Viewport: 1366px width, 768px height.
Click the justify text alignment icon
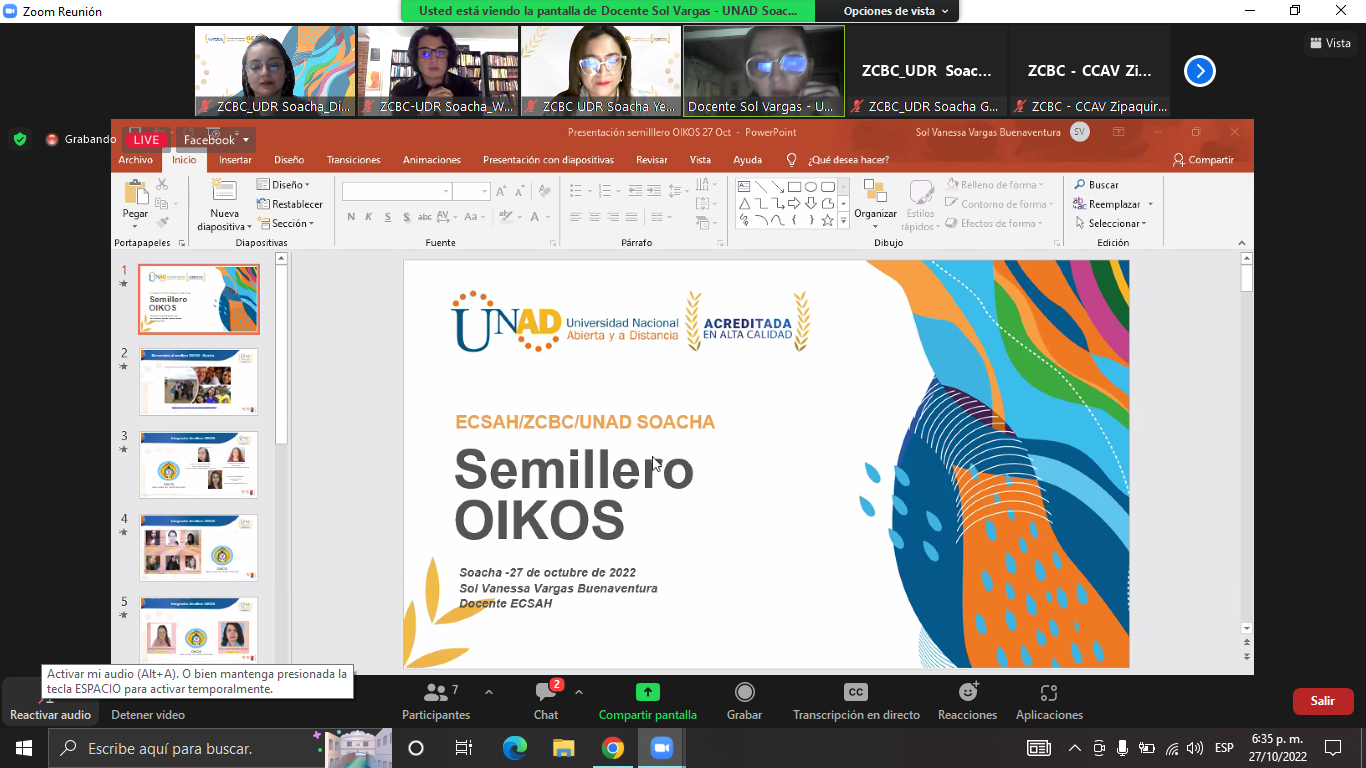[x=631, y=217]
